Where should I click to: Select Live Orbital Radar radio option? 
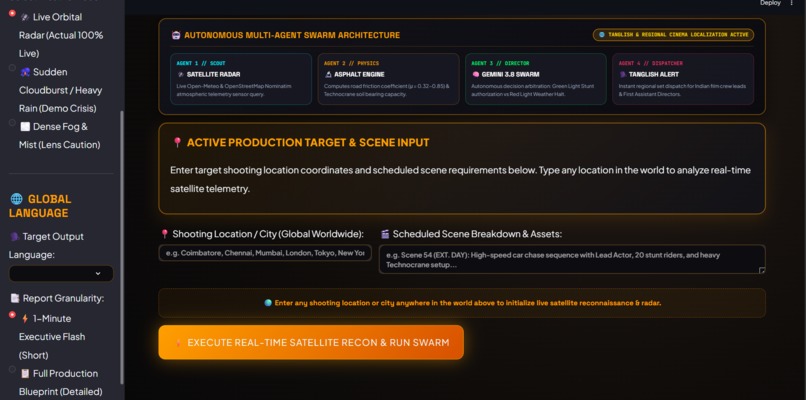[x=12, y=13]
